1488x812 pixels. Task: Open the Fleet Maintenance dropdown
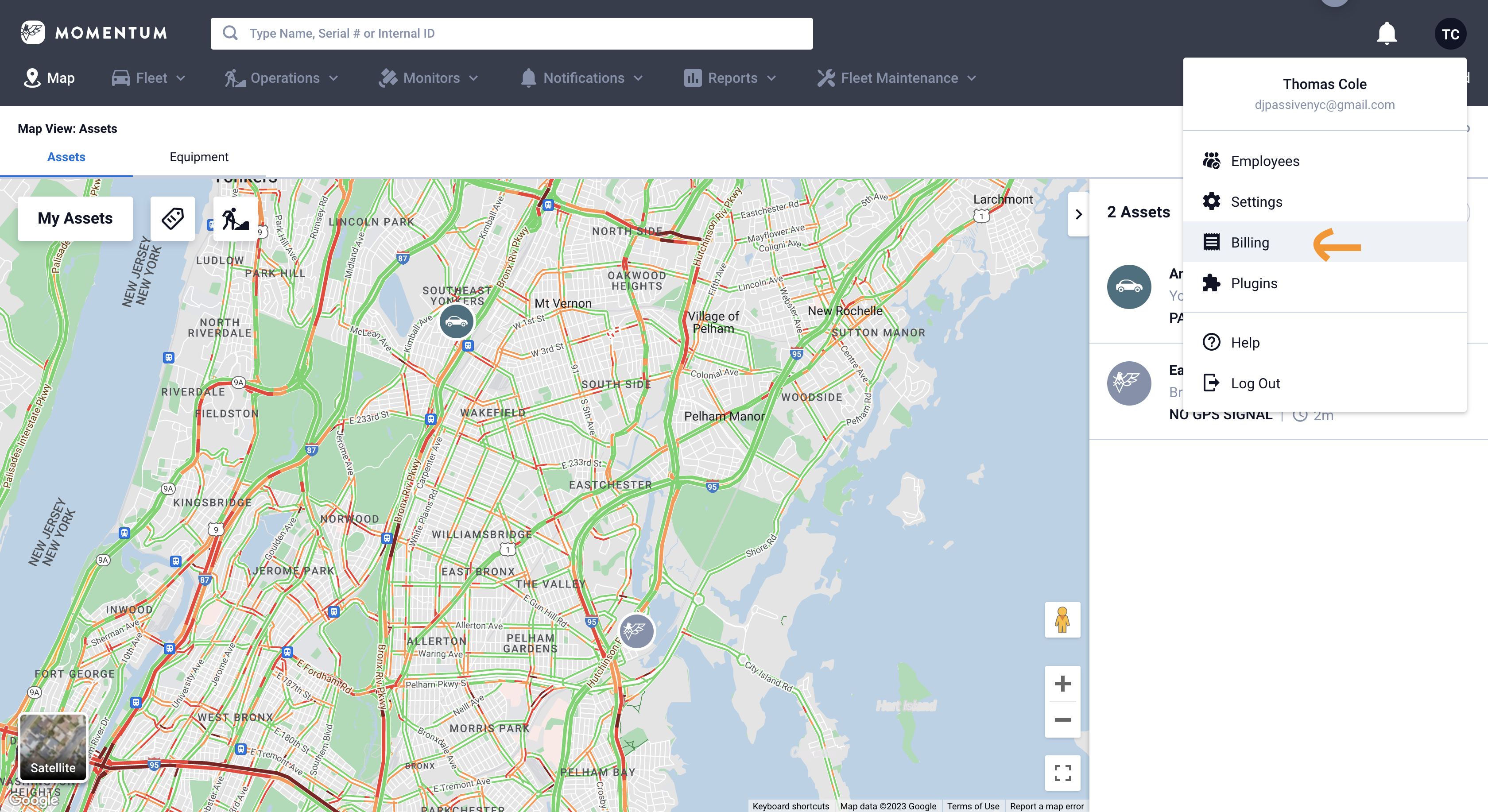tap(896, 78)
